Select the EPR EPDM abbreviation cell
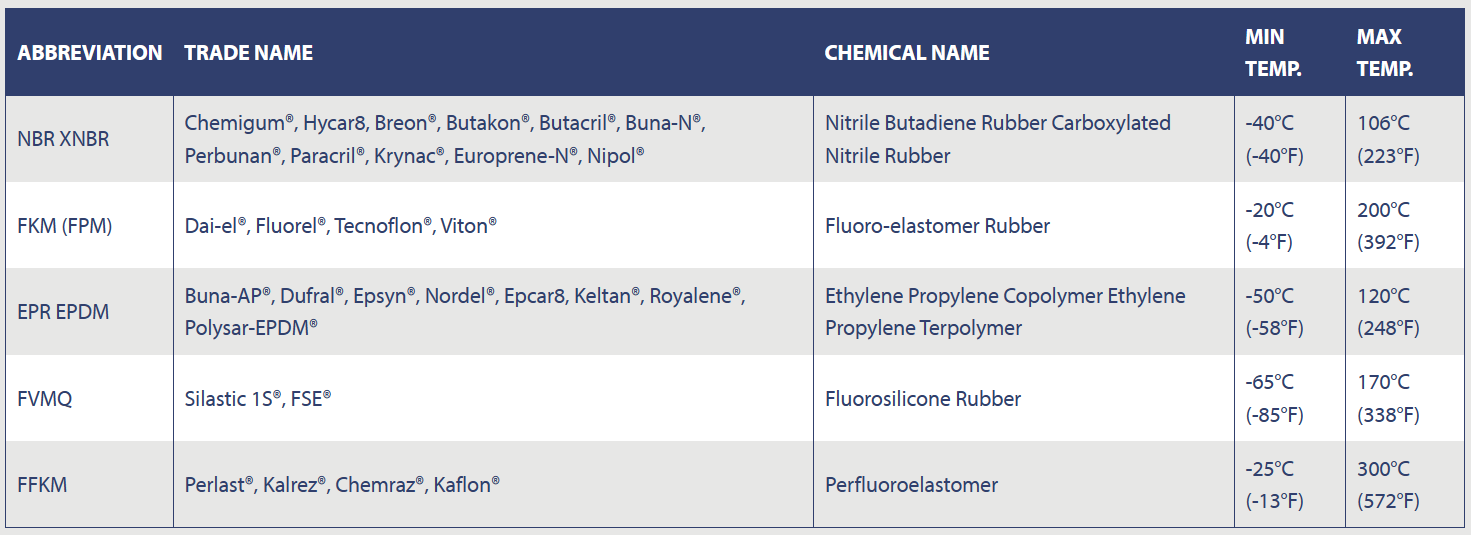Screen dimensions: 1471x535 [63, 312]
